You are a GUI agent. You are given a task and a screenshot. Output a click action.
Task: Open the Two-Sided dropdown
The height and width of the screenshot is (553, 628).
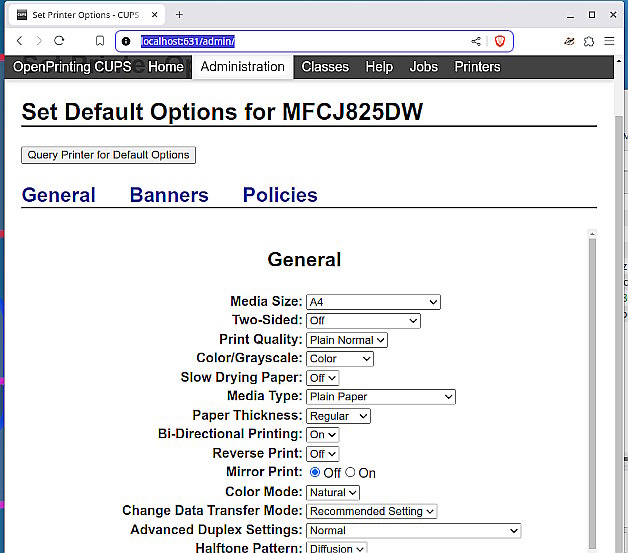[x=363, y=321]
